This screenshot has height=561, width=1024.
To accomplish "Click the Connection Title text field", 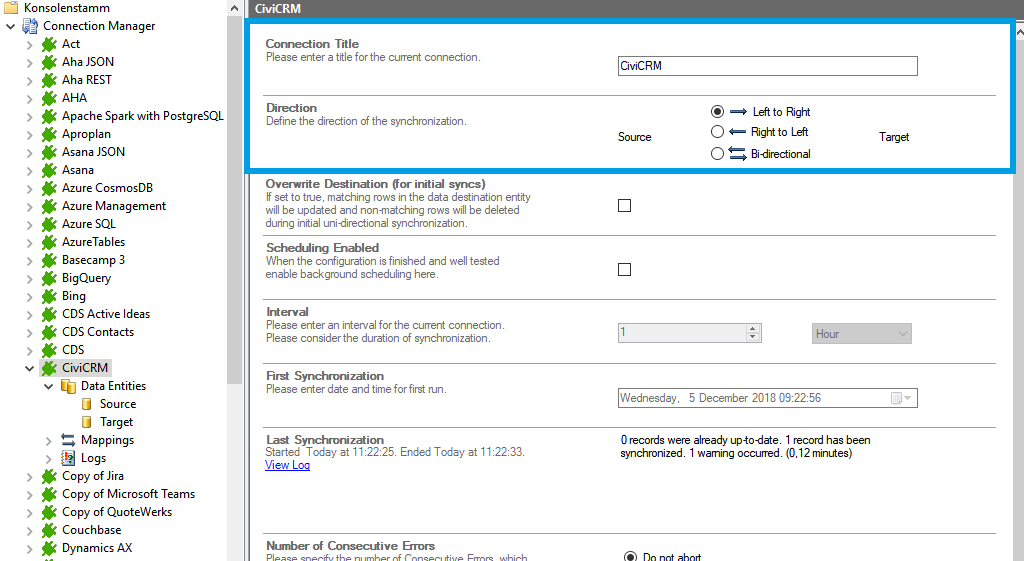I will pyautogui.click(x=767, y=66).
